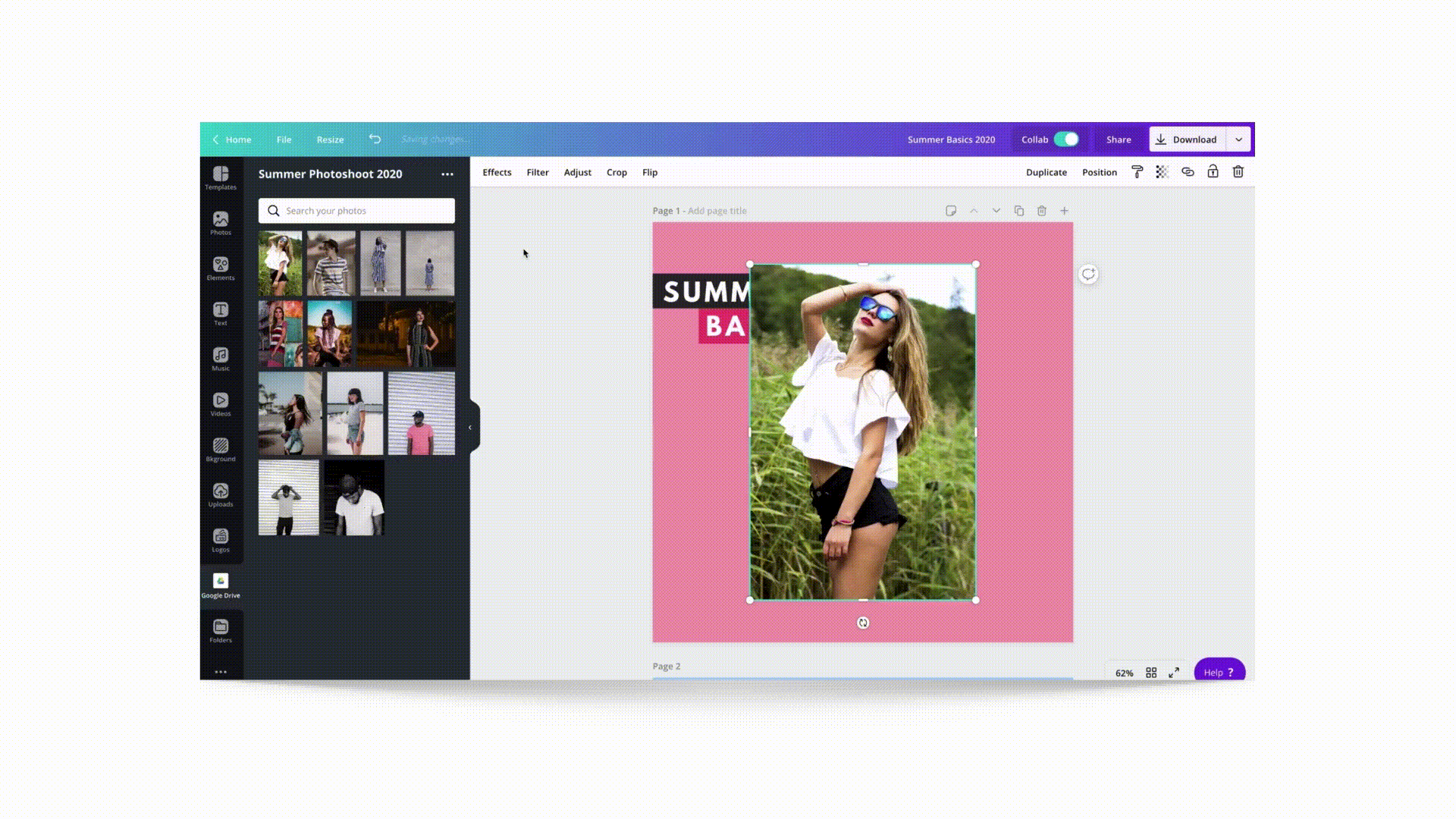Click the copy style paint roller icon
The image size is (1456, 819).
tap(1137, 172)
